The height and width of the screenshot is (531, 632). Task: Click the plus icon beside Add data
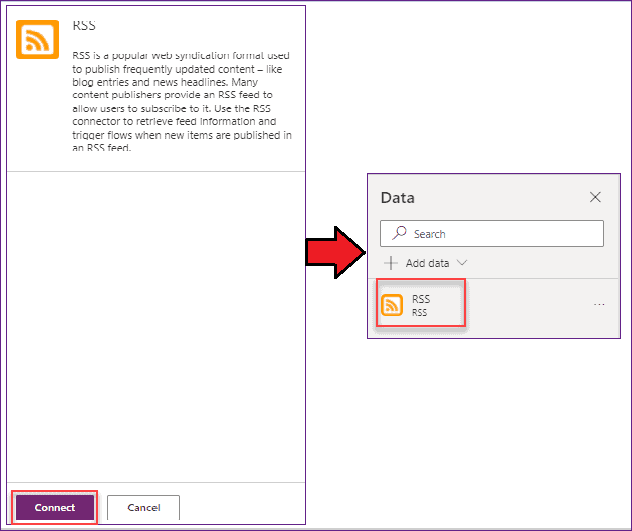tap(391, 263)
